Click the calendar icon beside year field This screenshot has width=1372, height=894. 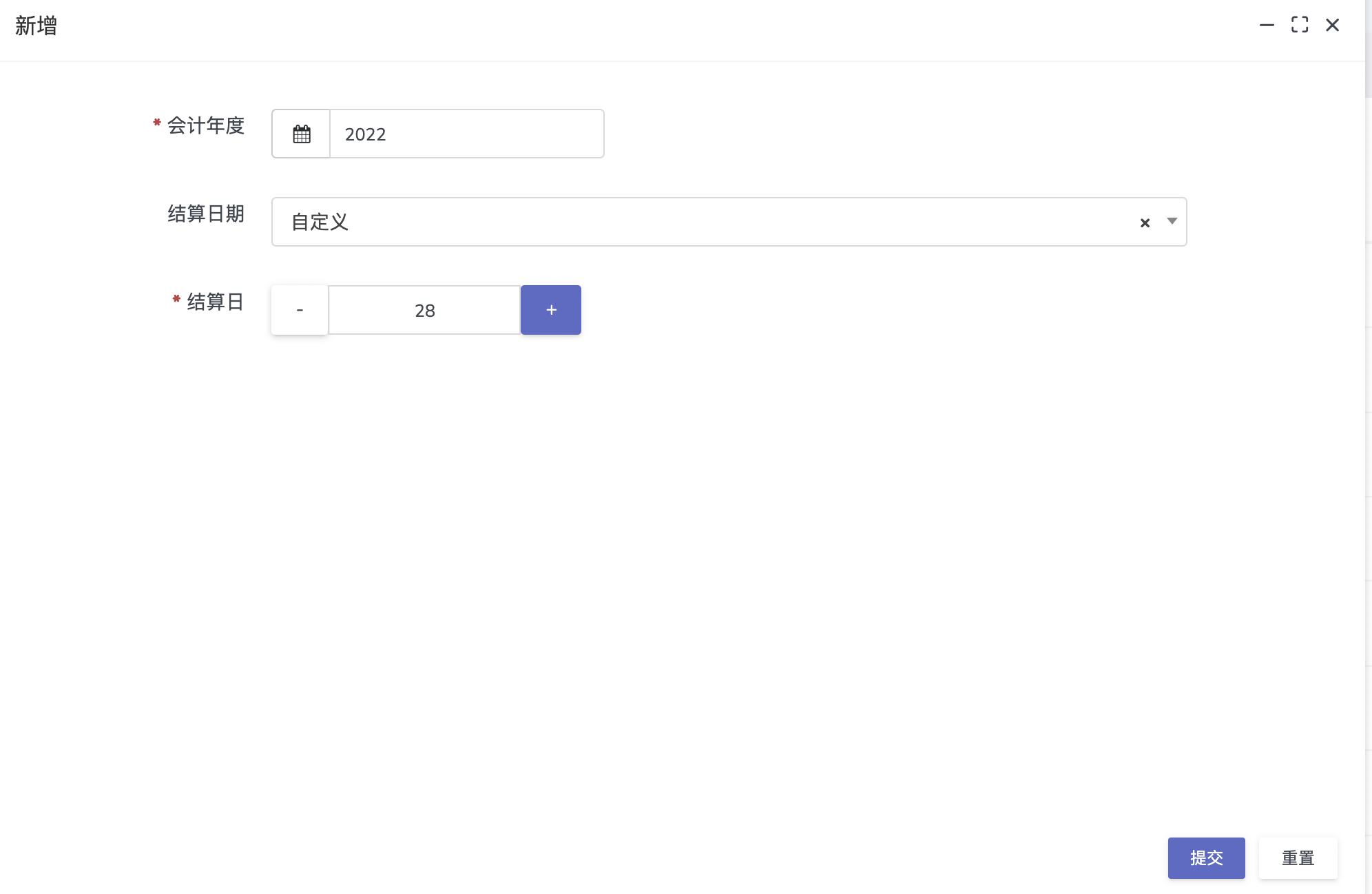coord(301,134)
